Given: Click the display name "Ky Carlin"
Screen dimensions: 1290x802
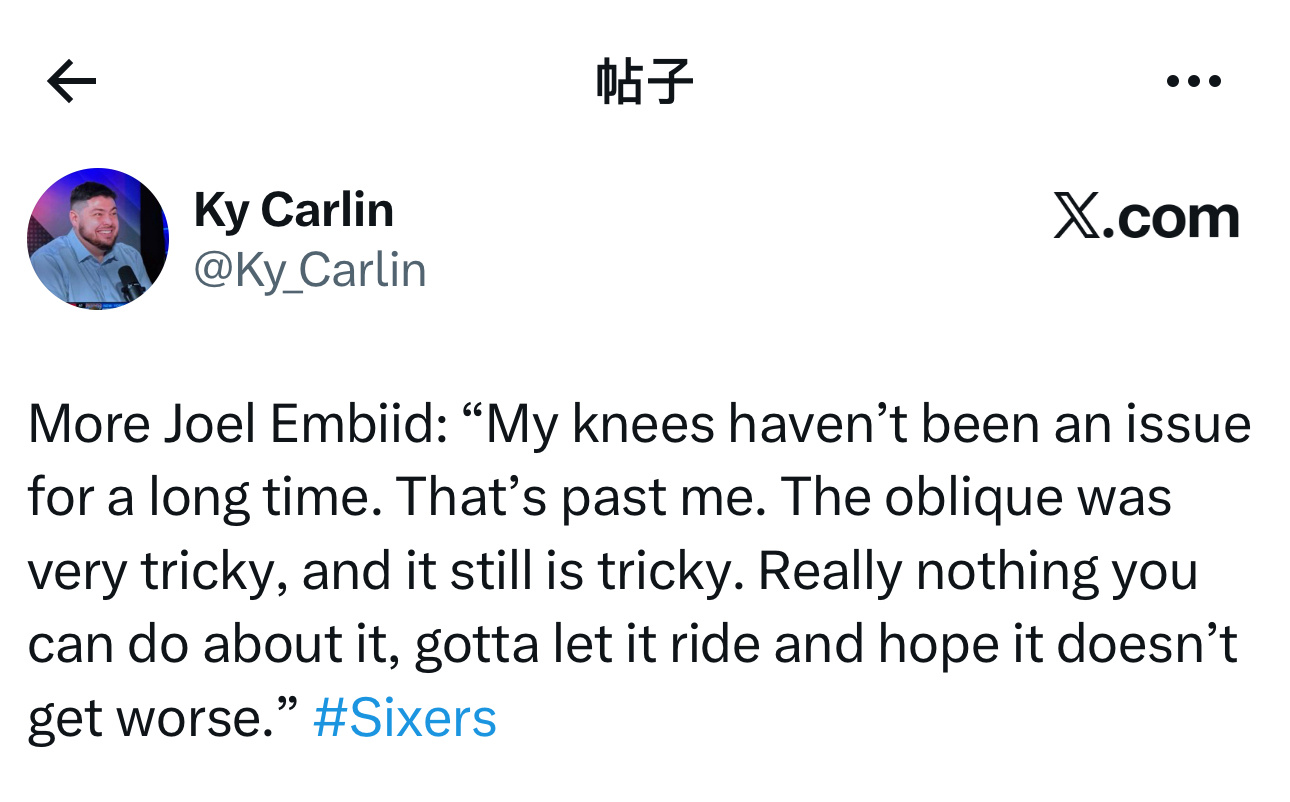Looking at the screenshot, I should [x=293, y=210].
